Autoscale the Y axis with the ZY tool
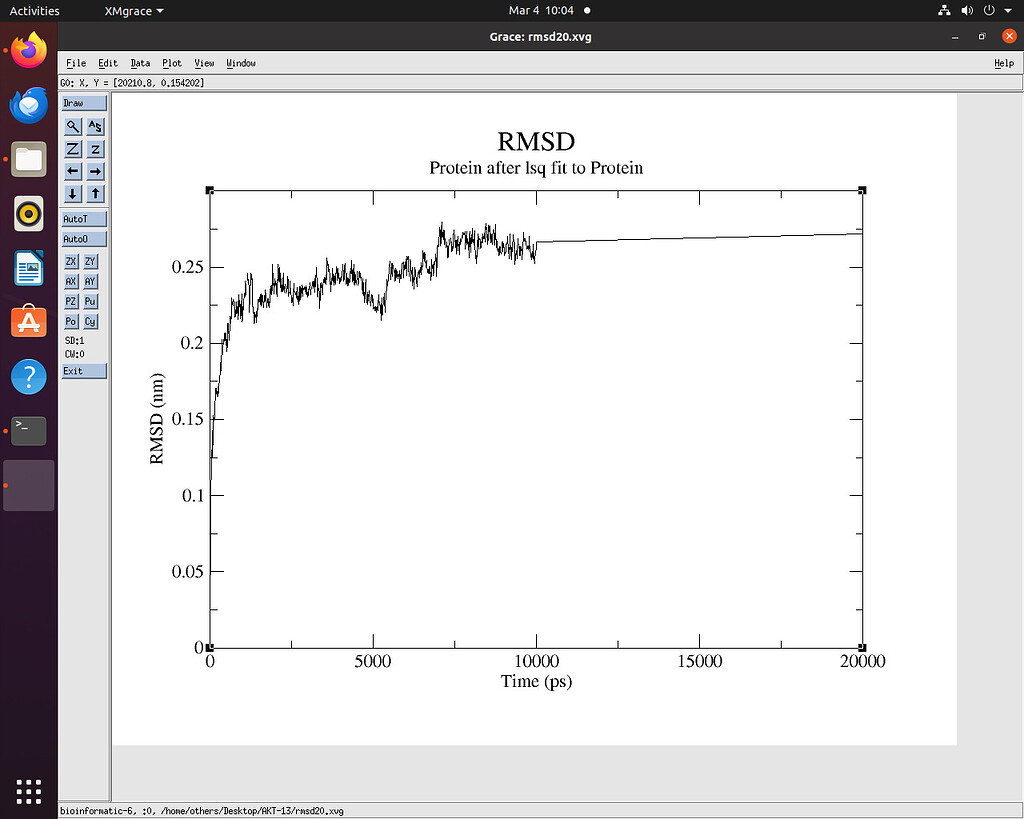1024x819 pixels. tap(93, 260)
